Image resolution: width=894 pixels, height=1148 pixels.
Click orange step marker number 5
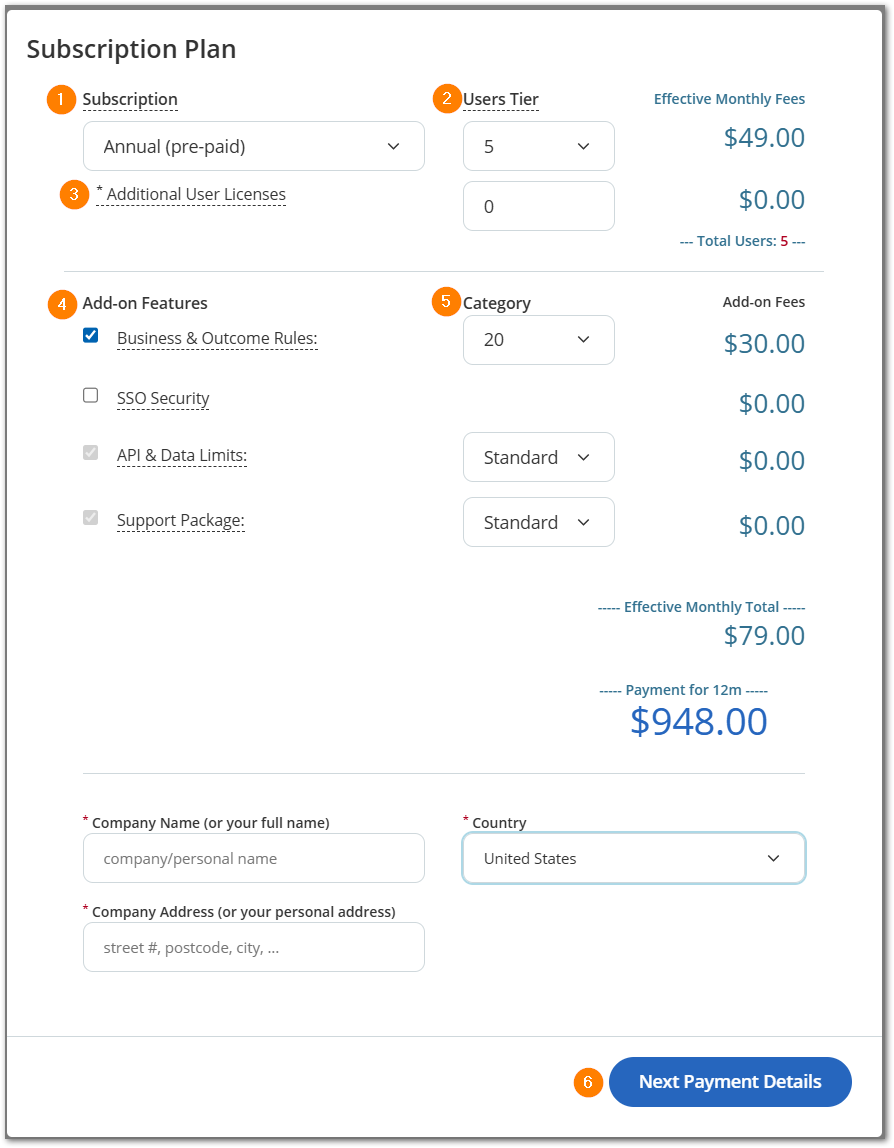[446, 302]
